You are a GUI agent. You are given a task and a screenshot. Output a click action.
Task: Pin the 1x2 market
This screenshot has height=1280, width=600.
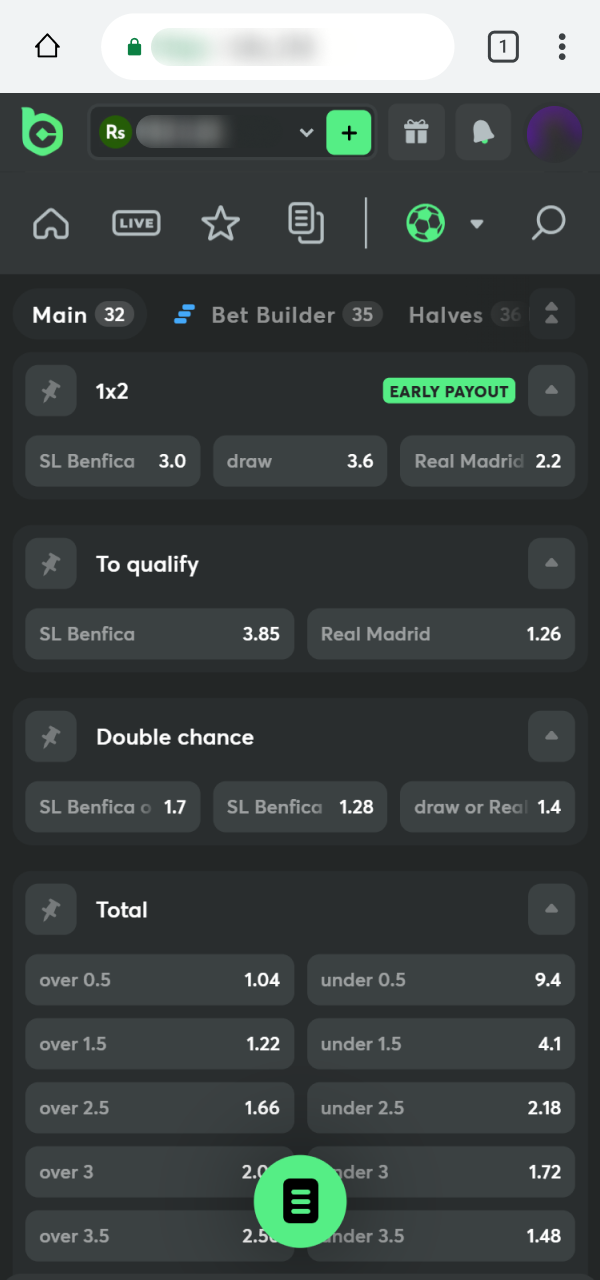[x=51, y=391]
